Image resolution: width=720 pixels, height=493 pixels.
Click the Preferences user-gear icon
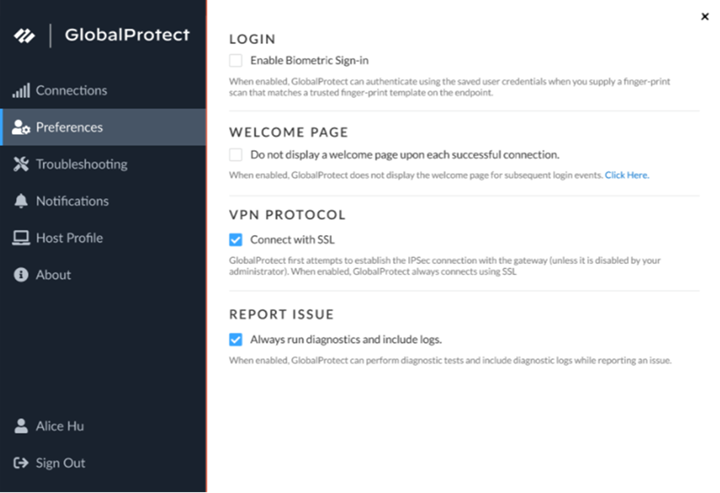(20, 128)
